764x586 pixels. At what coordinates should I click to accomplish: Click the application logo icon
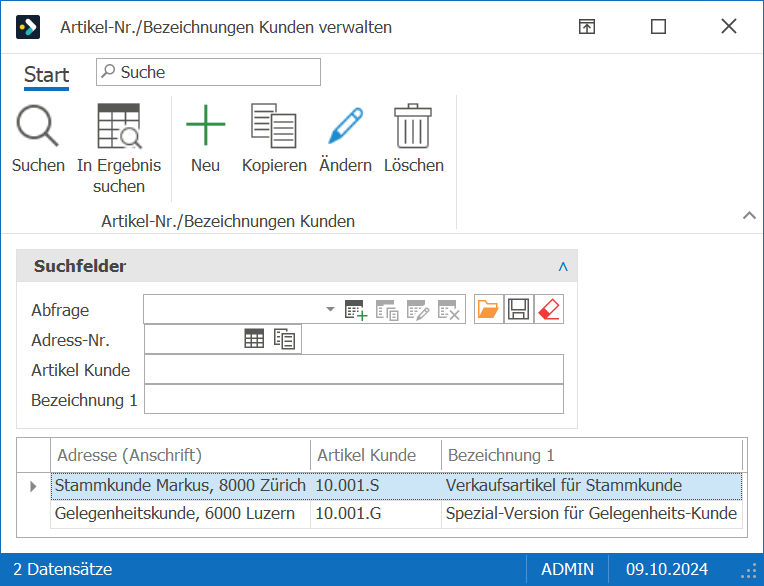(x=28, y=27)
